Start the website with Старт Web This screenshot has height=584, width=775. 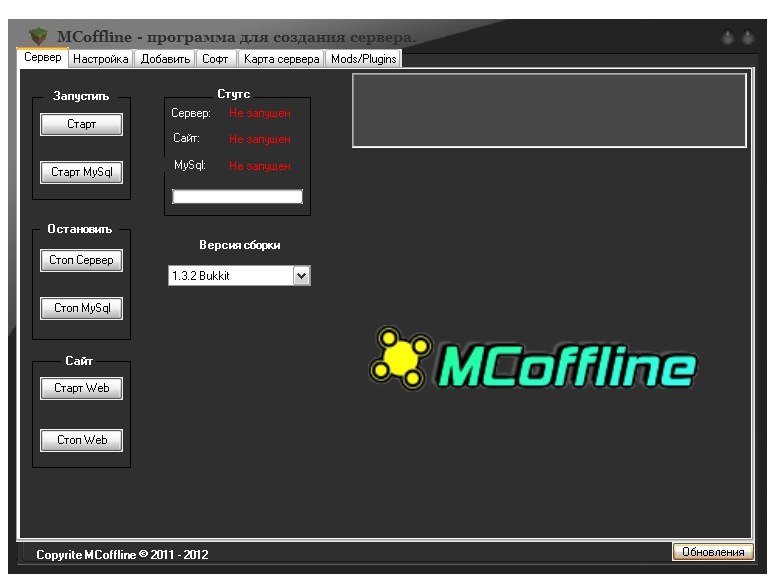click(x=81, y=388)
